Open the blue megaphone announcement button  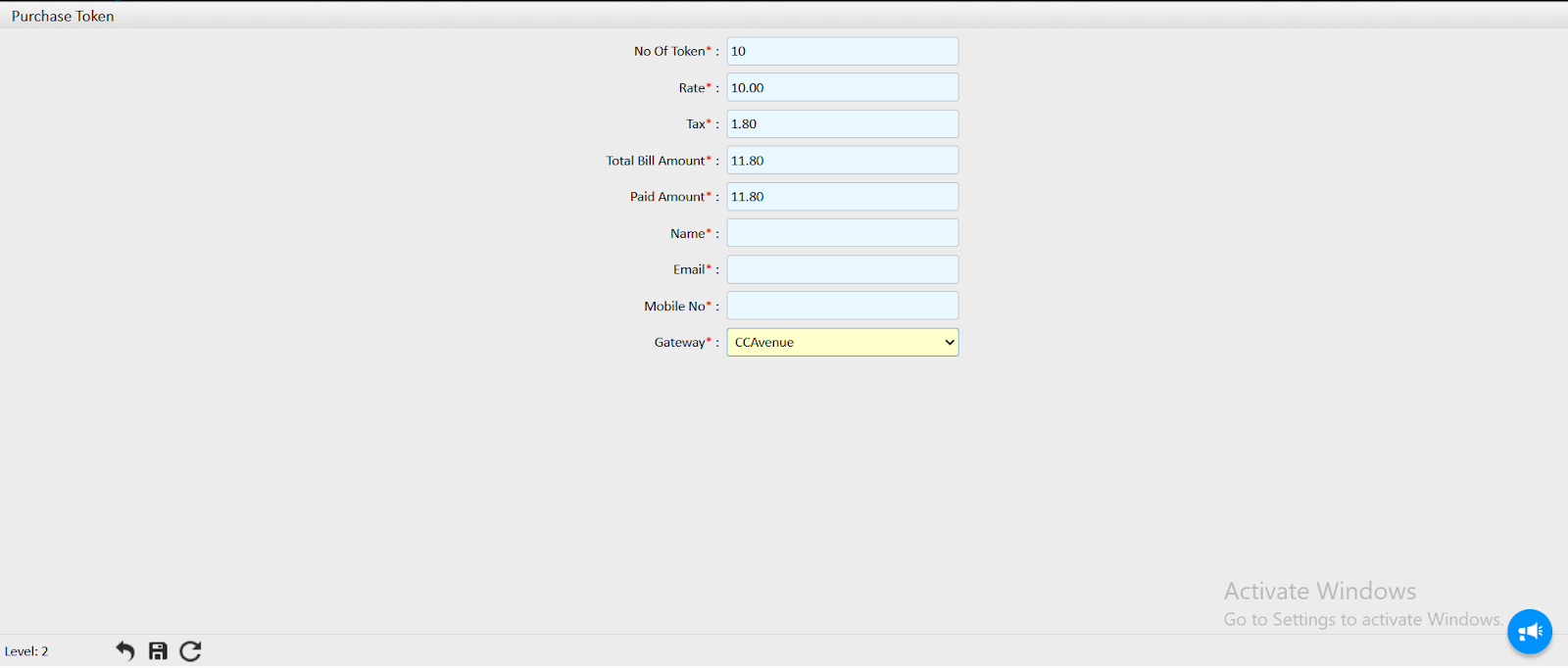[x=1529, y=632]
